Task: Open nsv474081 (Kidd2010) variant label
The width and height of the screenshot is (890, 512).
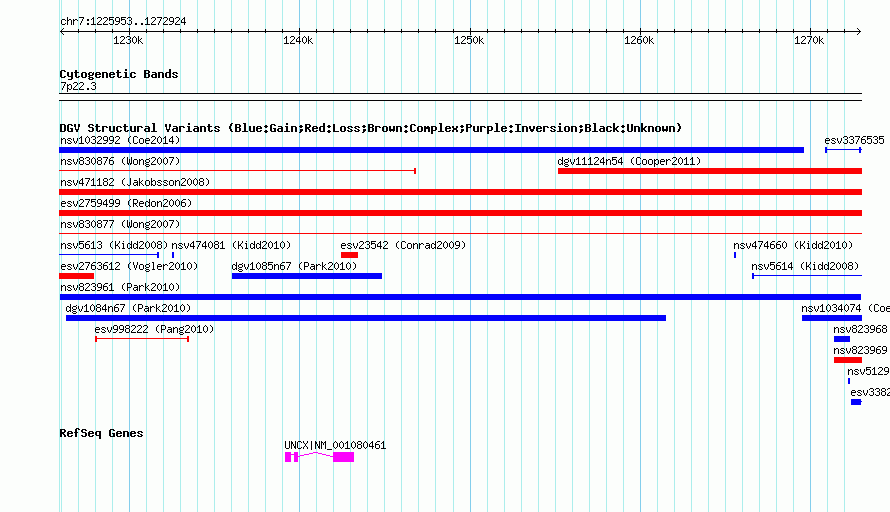Action: (231, 245)
